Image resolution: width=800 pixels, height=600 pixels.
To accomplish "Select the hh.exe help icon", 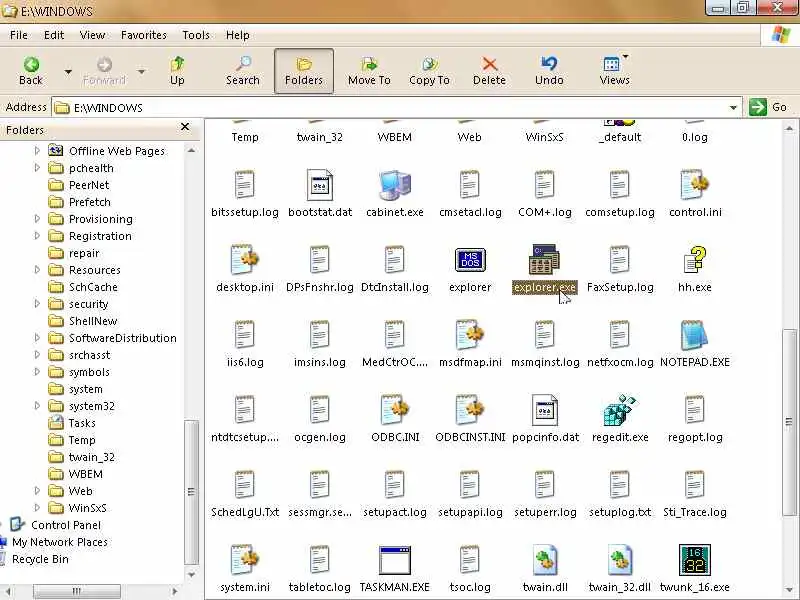I will [695, 260].
